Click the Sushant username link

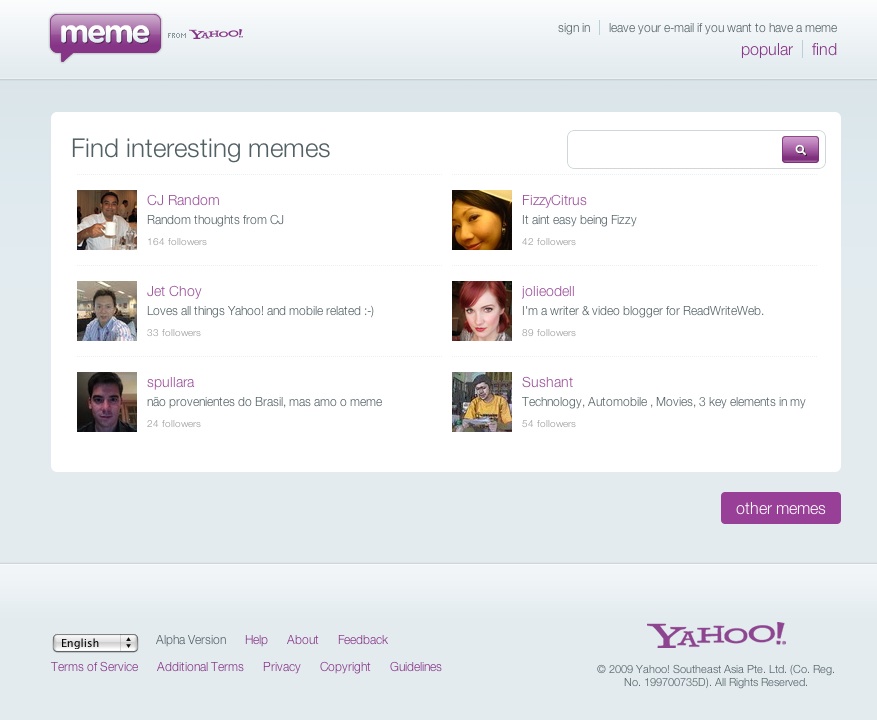(547, 382)
